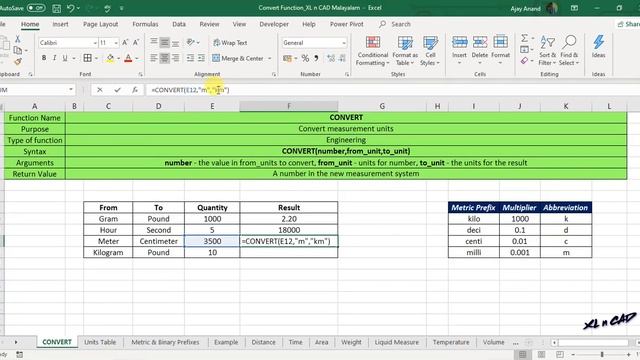Click the Format cells icon
The width and height of the screenshot is (640, 360).
coord(500,42)
